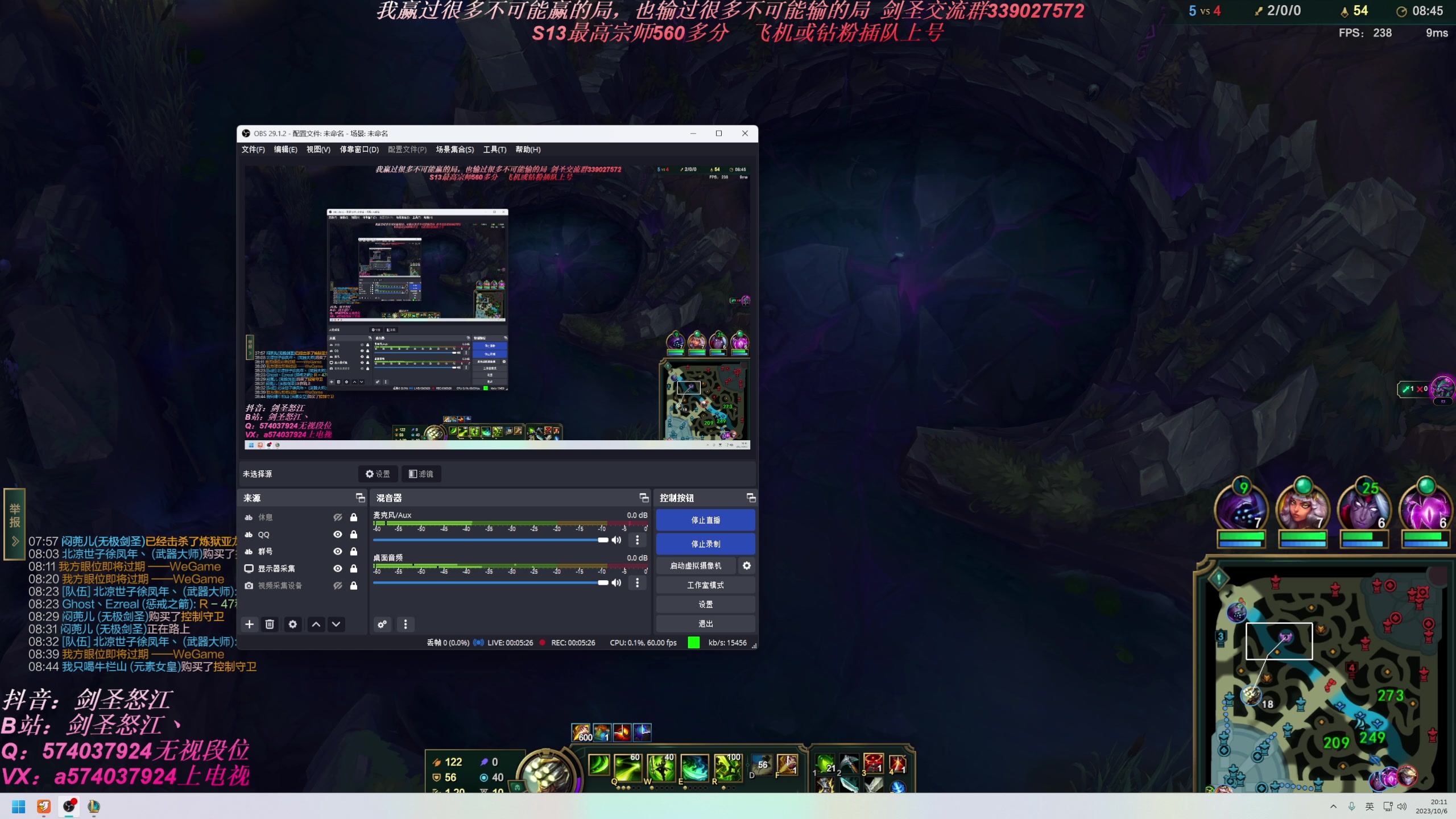Viewport: 1456px width, 819px height.
Task: Open the 场景集合(S) menu in OBS
Action: click(x=455, y=150)
